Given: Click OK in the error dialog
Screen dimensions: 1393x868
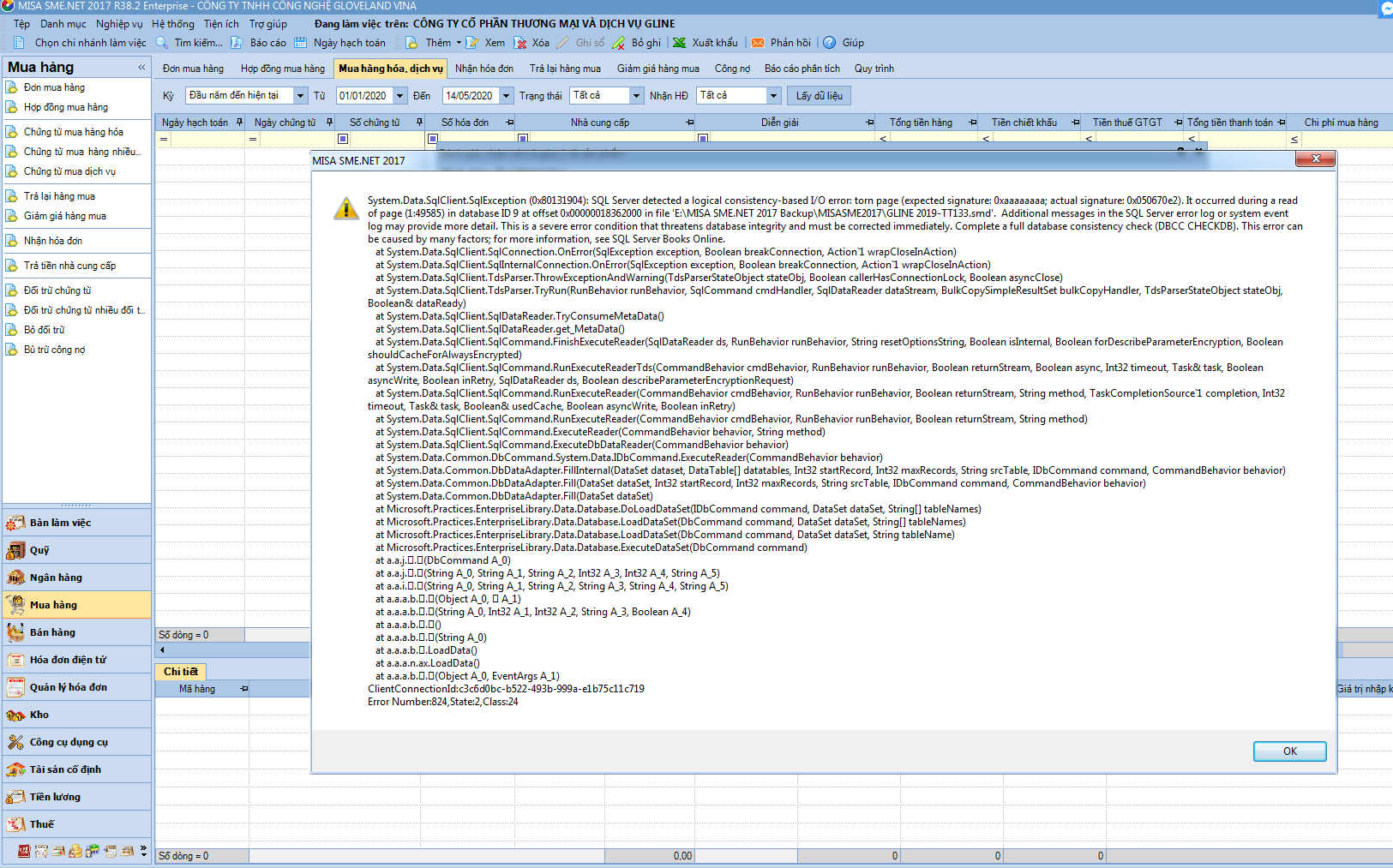Looking at the screenshot, I should (1289, 751).
